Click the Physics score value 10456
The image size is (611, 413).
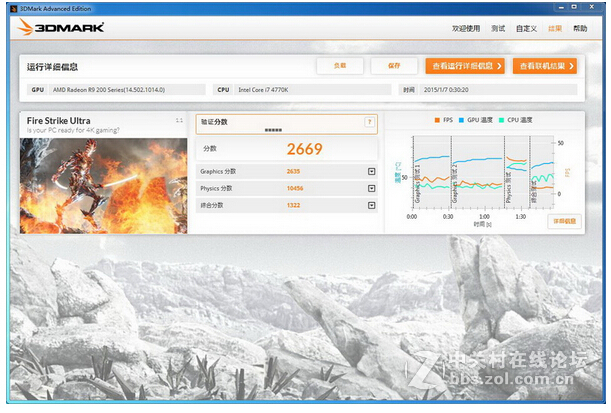295,189
